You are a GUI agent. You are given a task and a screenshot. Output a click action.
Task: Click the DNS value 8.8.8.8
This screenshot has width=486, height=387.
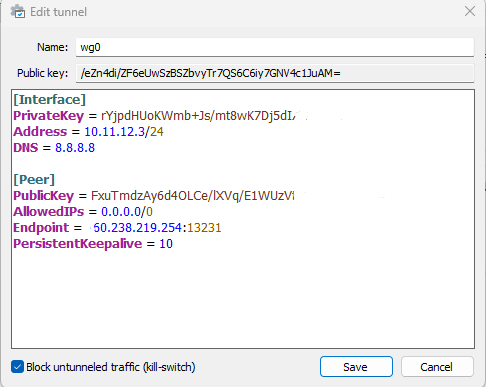click(x=75, y=147)
